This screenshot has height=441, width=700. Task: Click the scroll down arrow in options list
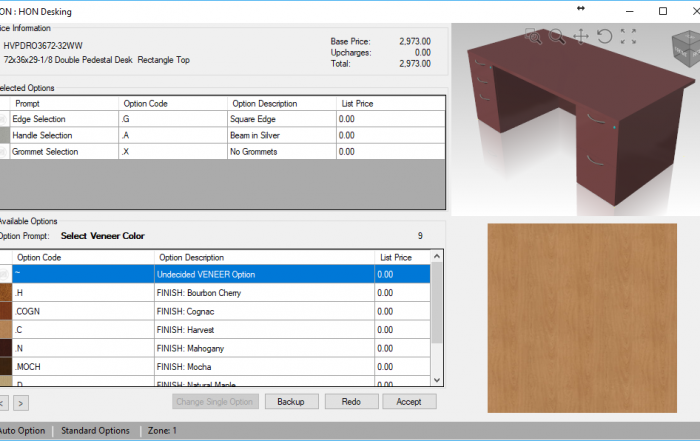coord(437,380)
